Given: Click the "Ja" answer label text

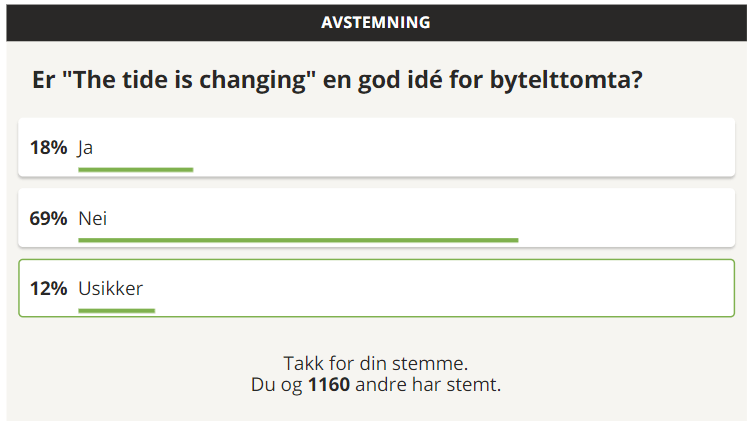Looking at the screenshot, I should tap(86, 147).
